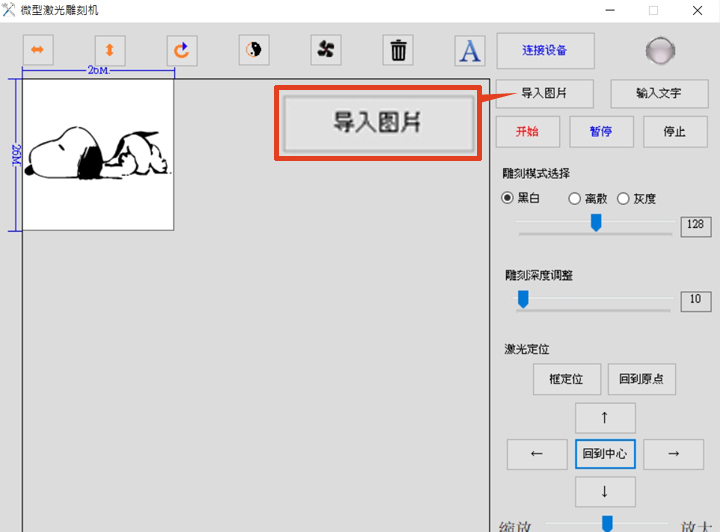Select the 灰度 engraving mode

624,198
